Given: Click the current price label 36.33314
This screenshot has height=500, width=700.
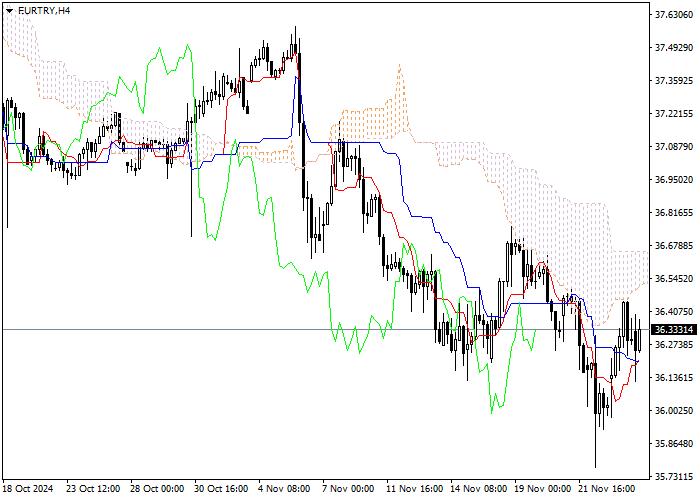Looking at the screenshot, I should (x=674, y=330).
